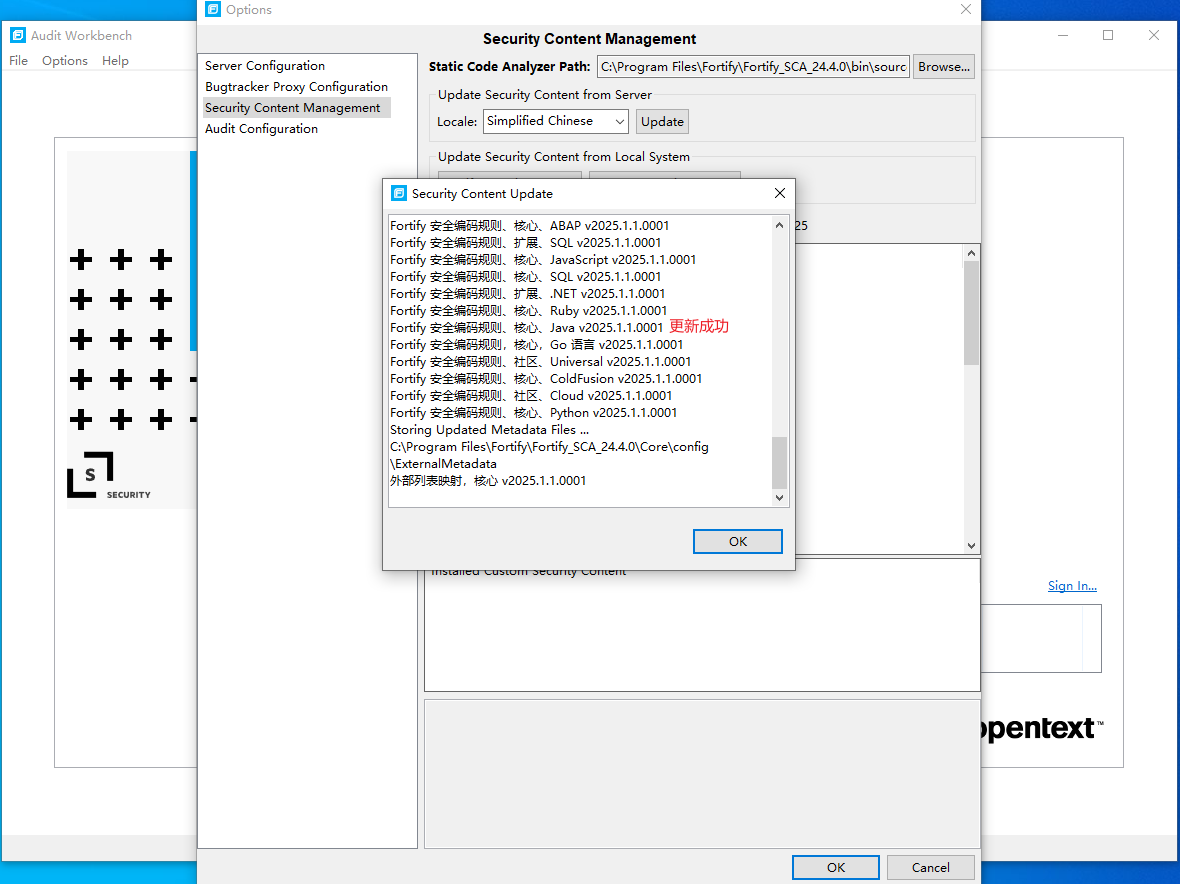Image resolution: width=1180 pixels, height=884 pixels.
Task: Click the Options window title icon
Action: [213, 9]
